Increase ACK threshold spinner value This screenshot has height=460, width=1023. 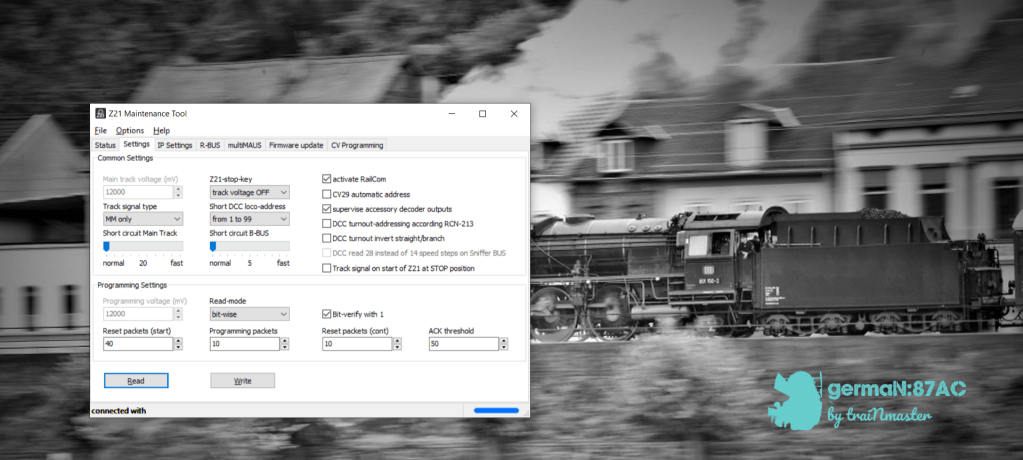502,340
